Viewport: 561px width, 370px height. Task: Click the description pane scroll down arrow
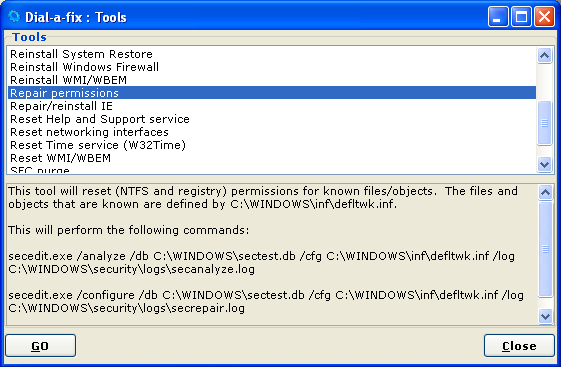(545, 316)
